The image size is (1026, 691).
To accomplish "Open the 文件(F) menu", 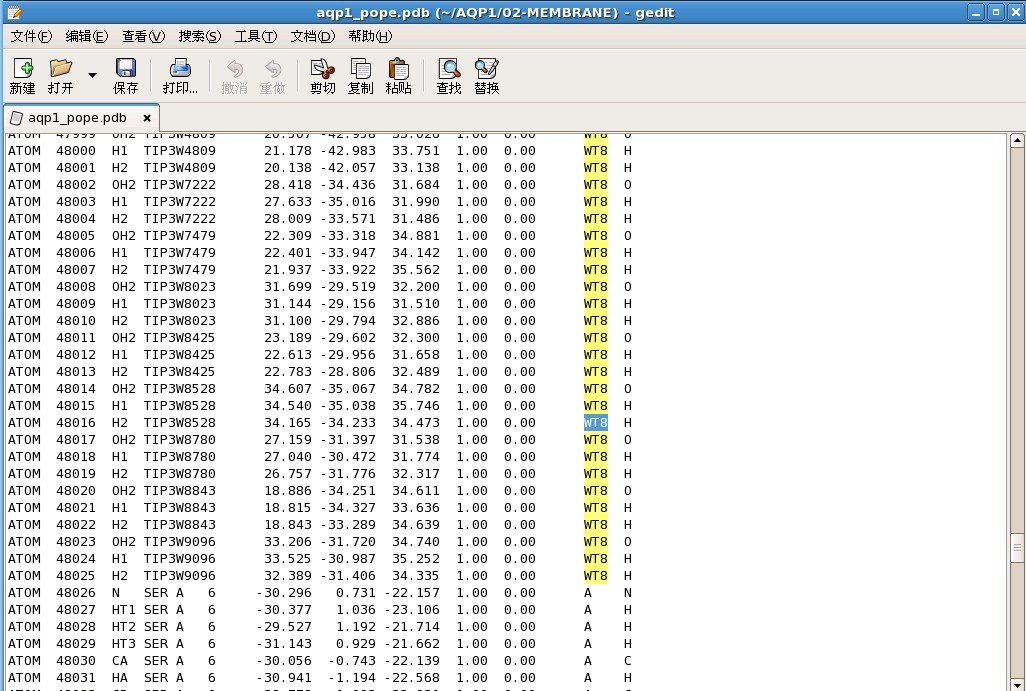I will coord(31,36).
